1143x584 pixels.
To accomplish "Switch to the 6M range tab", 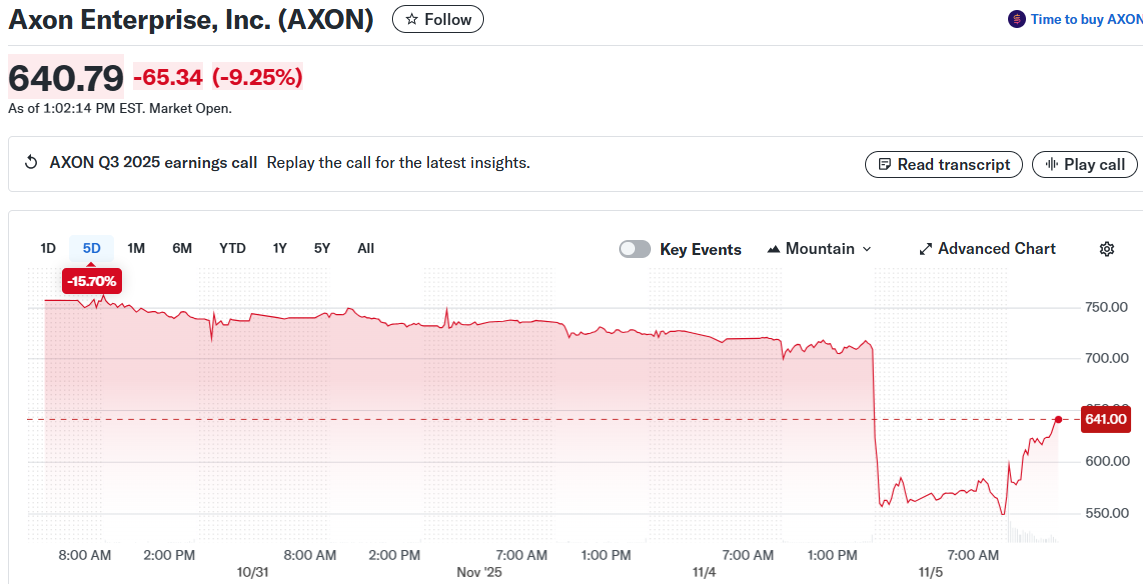I will (x=182, y=248).
